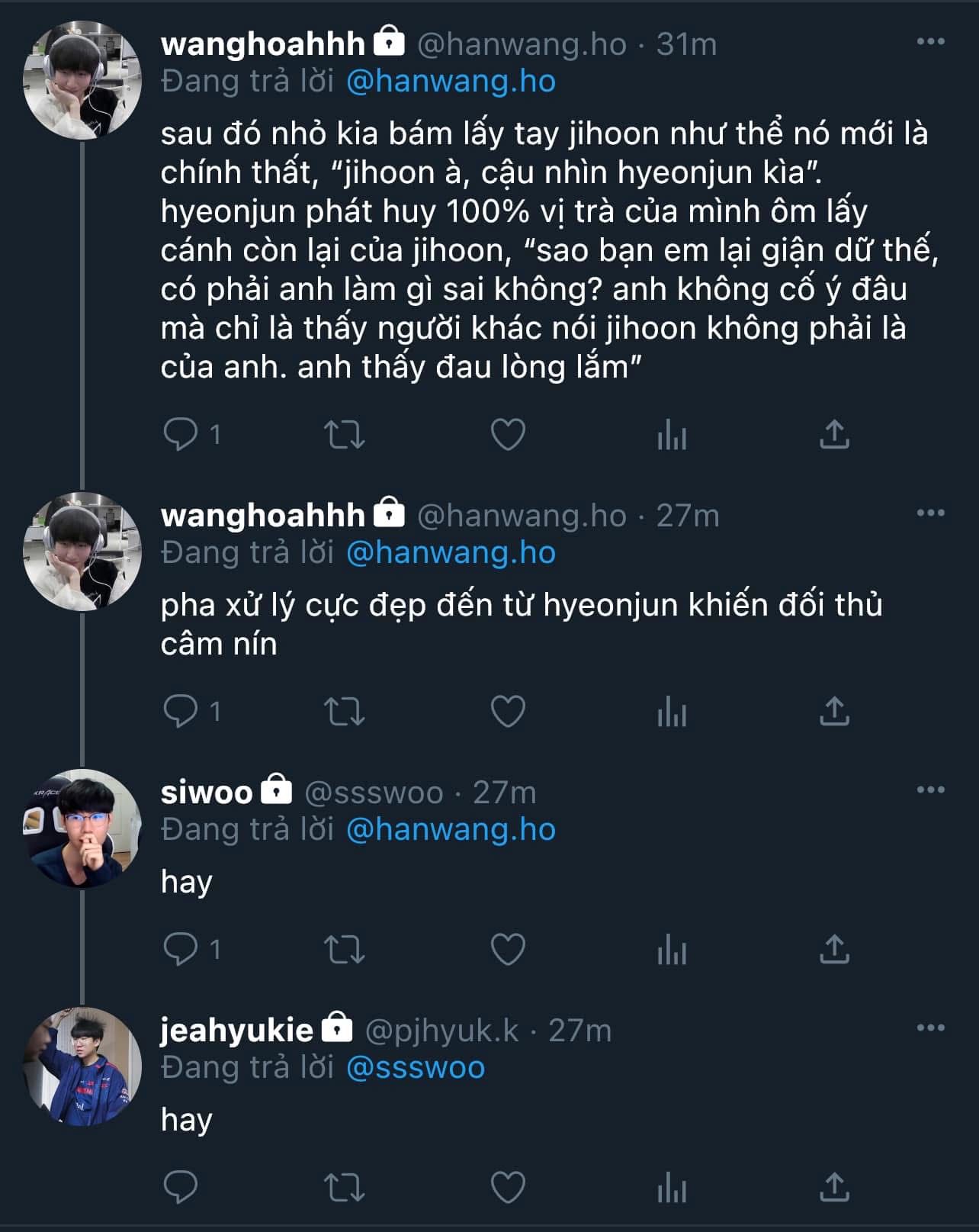
Task: Open @hanwang.ho link in siwoo's reply
Action: tap(451, 829)
